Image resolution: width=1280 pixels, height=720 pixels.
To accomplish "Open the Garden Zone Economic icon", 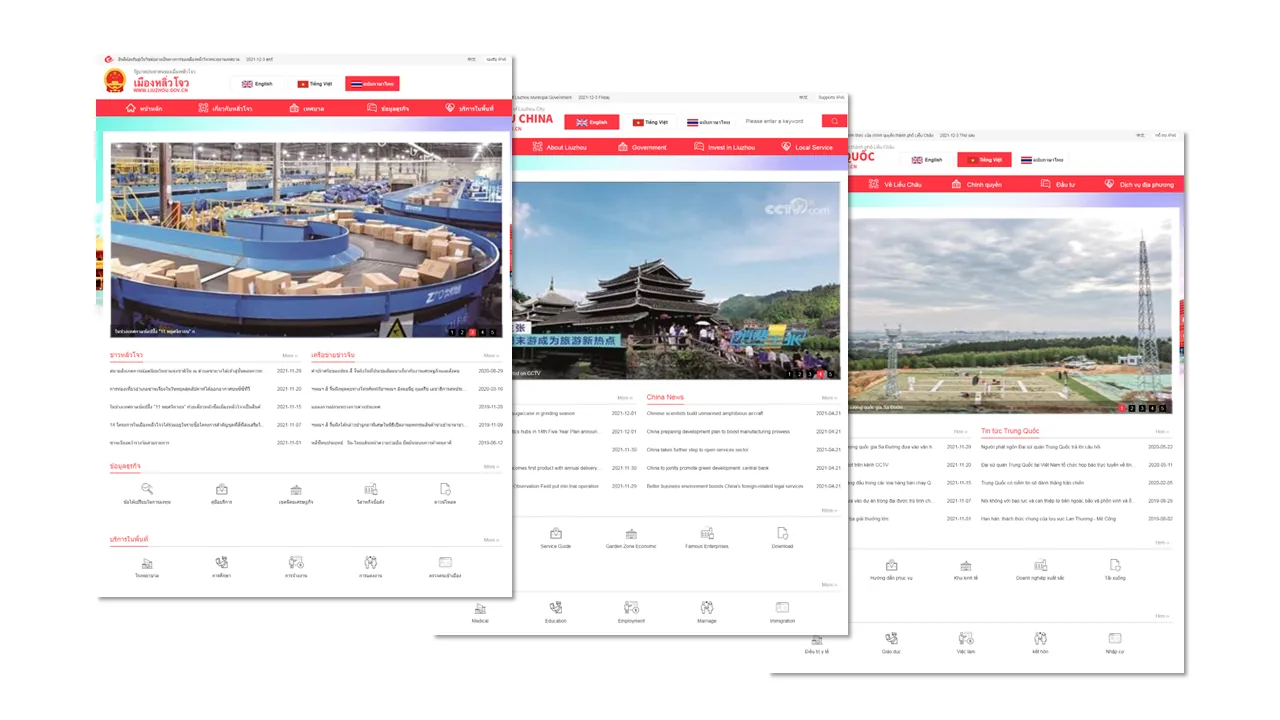I will click(631, 534).
